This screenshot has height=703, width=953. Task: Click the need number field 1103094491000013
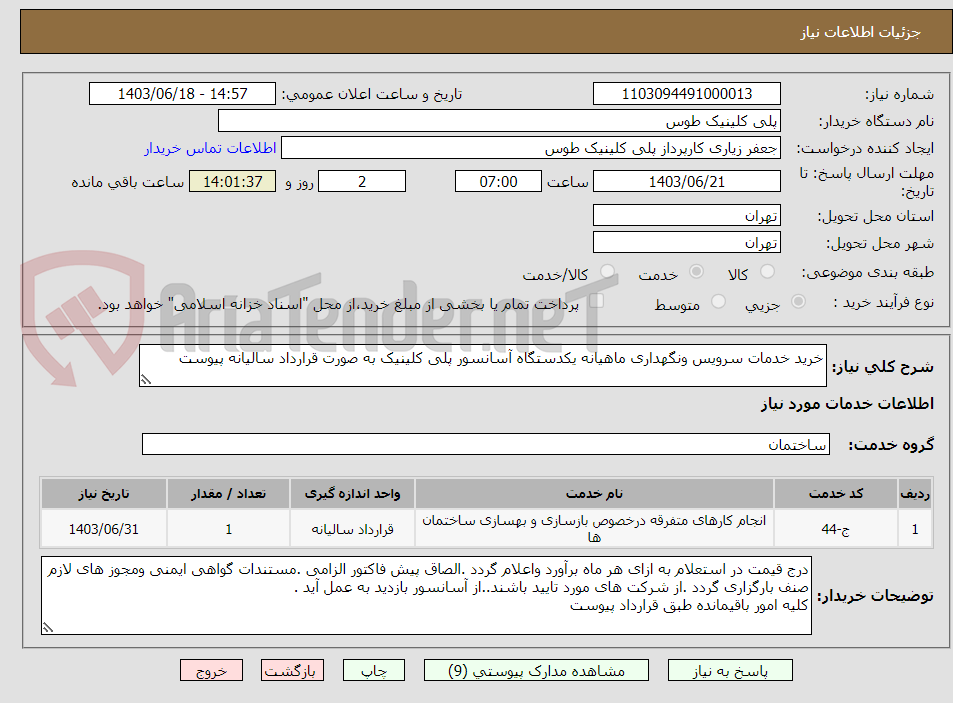[x=687, y=94]
